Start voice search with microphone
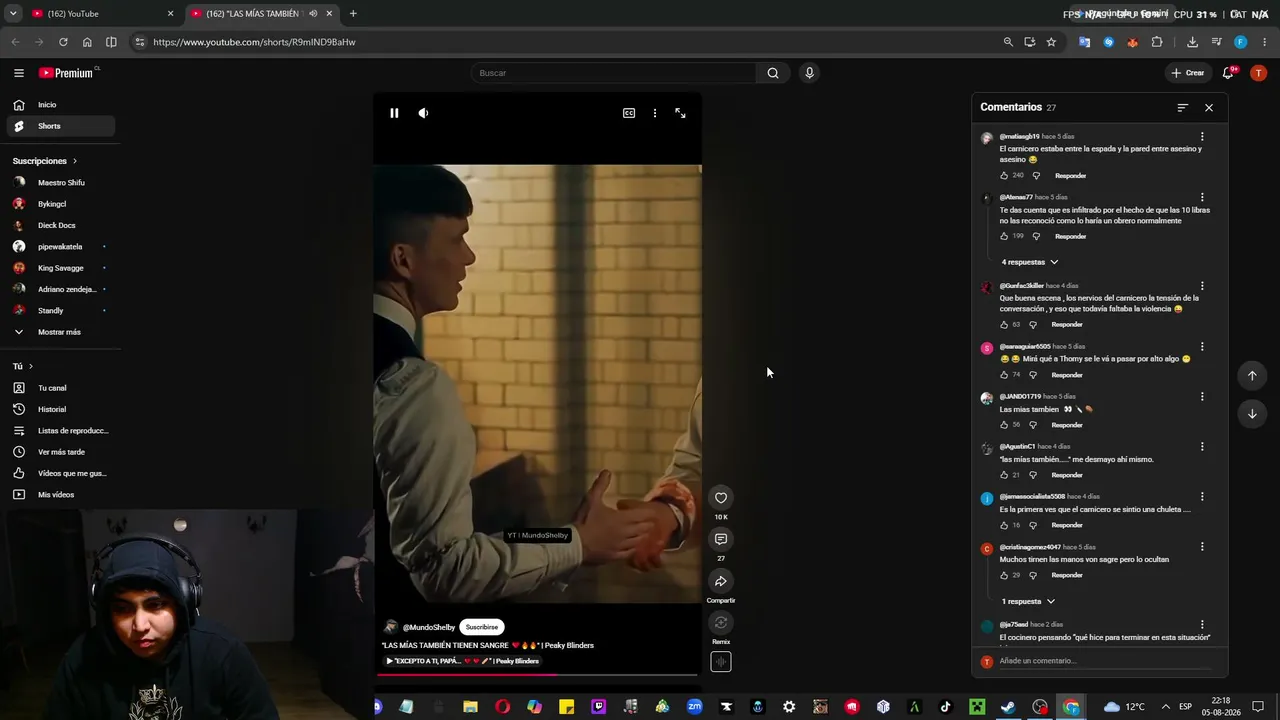This screenshot has height=720, width=1280. coord(809,73)
